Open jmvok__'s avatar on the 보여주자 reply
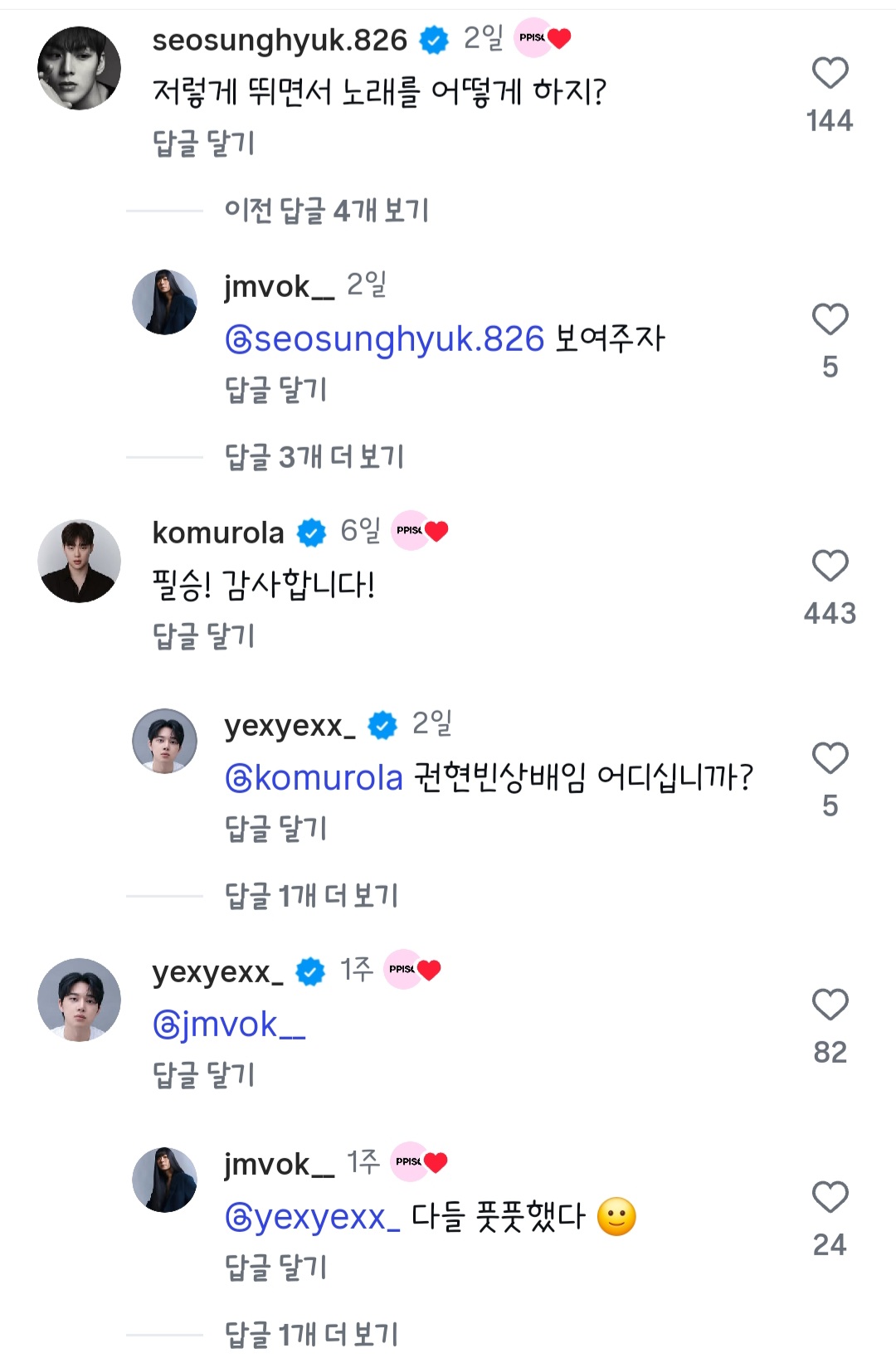This screenshot has width=896, height=1363. point(165,303)
